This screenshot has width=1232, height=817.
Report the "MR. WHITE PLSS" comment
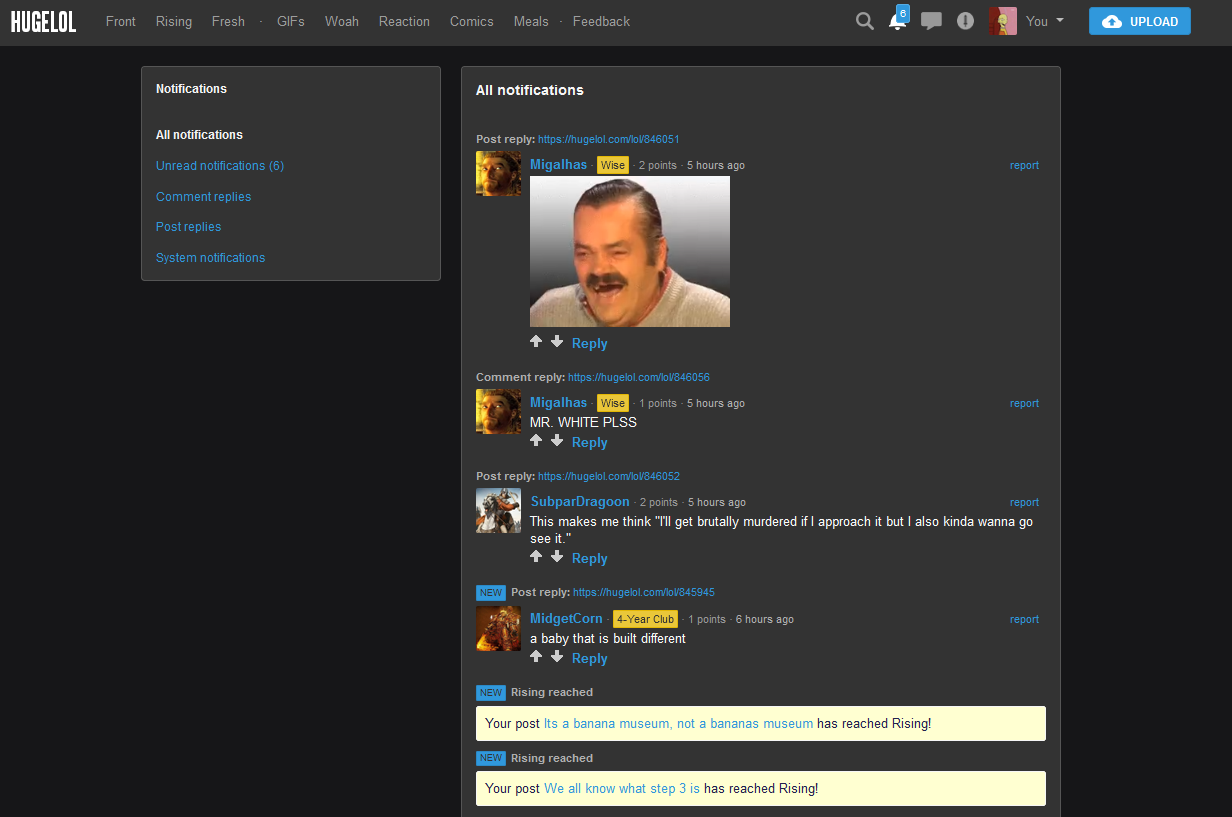[x=1024, y=403]
